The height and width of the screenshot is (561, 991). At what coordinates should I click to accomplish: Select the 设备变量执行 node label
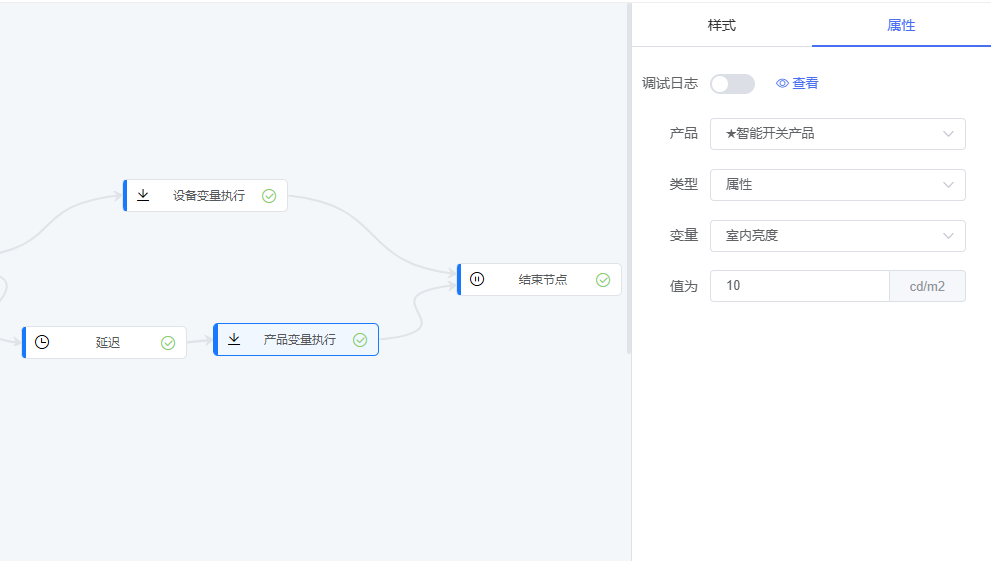tap(209, 196)
